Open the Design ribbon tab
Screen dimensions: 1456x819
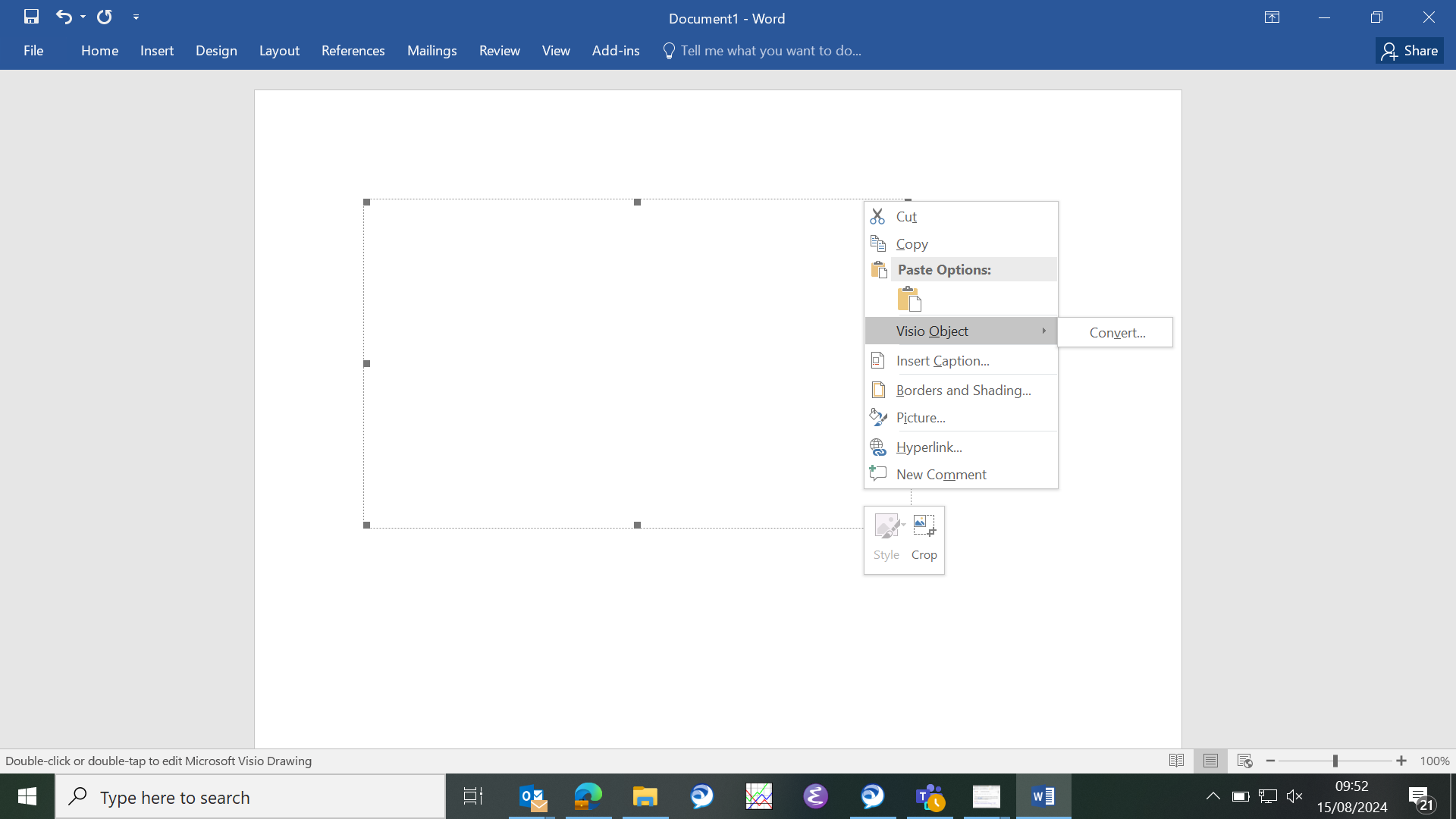coord(216,51)
